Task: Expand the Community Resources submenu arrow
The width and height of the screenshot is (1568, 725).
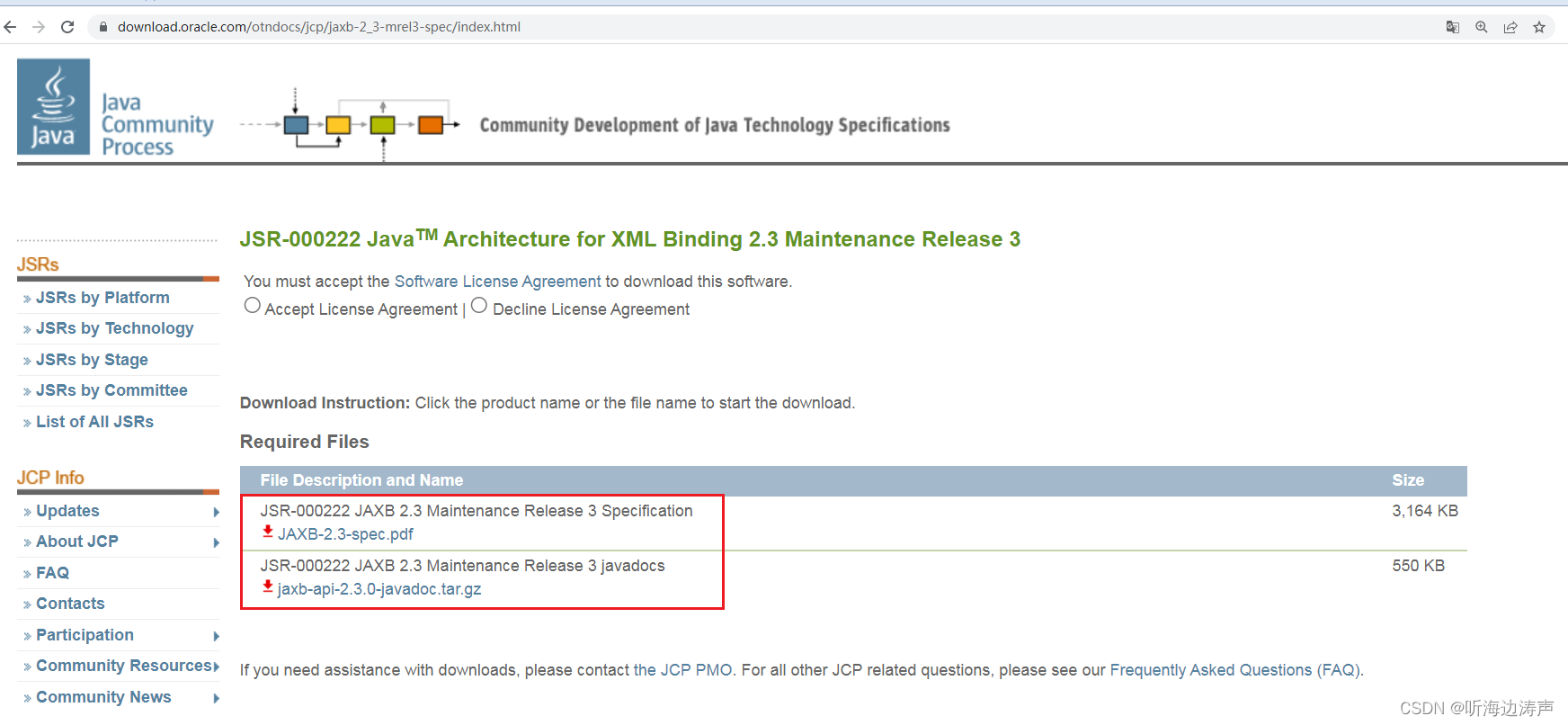Action: (x=217, y=667)
